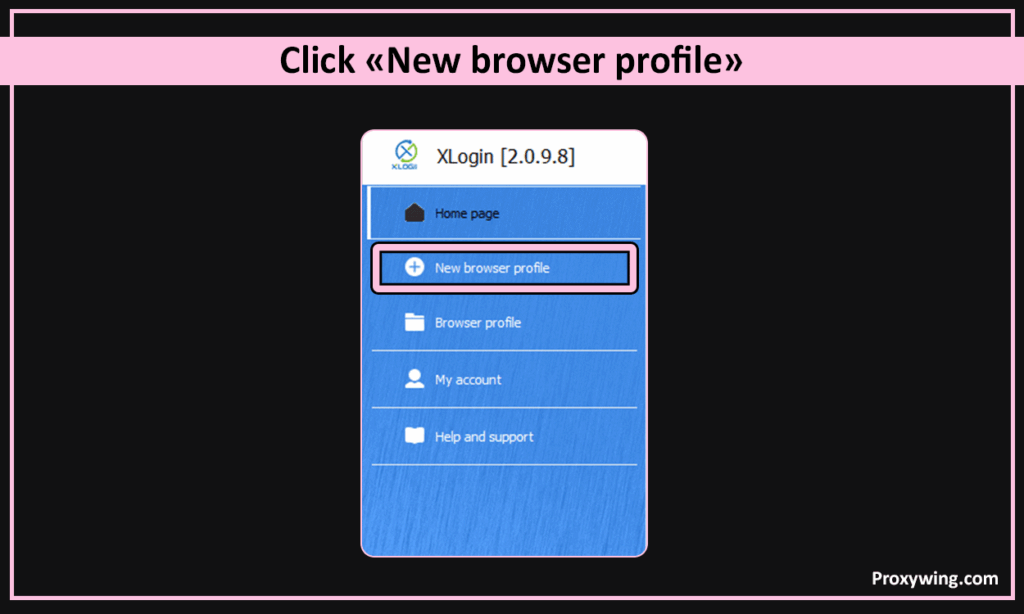Click the version number [2.0.9.8] in the title

click(537, 157)
